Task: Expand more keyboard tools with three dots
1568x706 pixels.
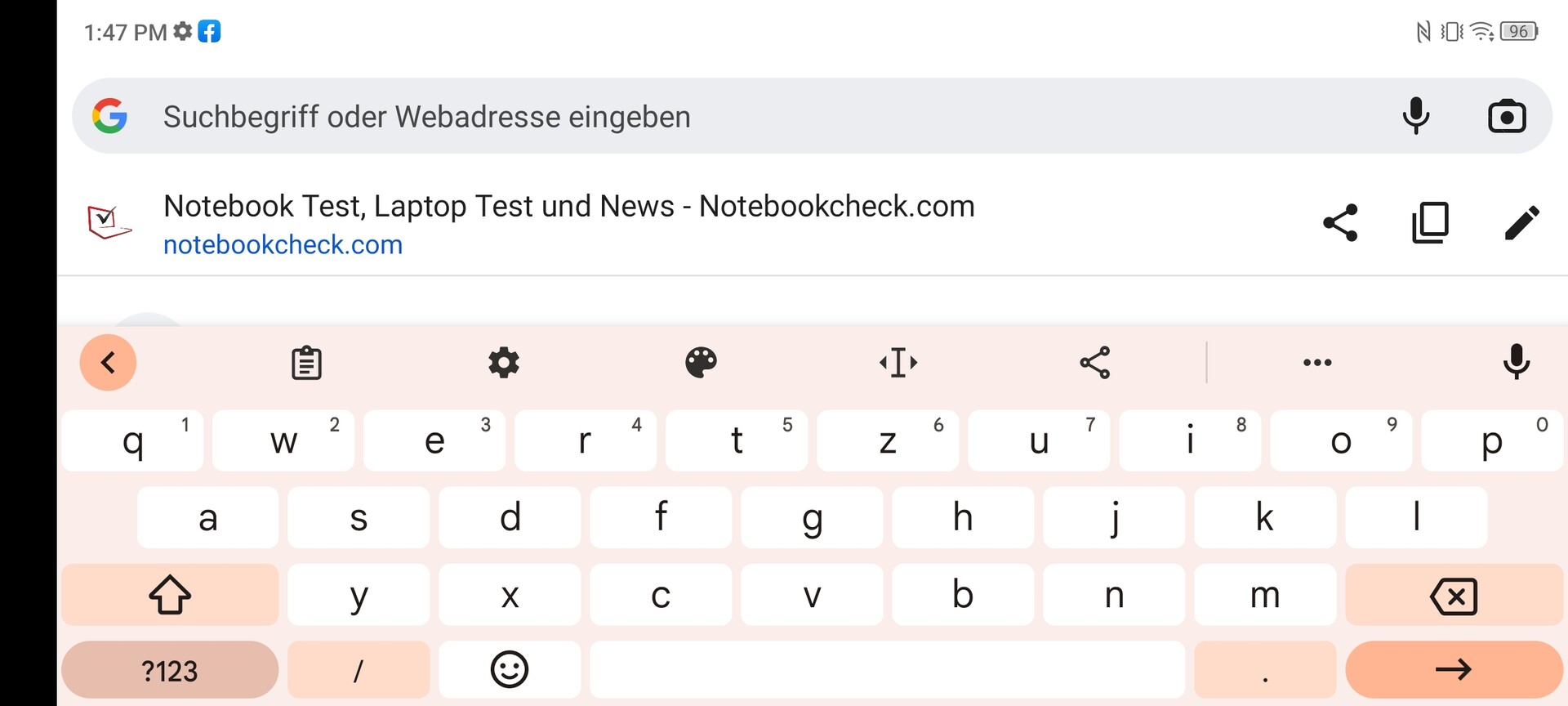Action: click(1317, 363)
